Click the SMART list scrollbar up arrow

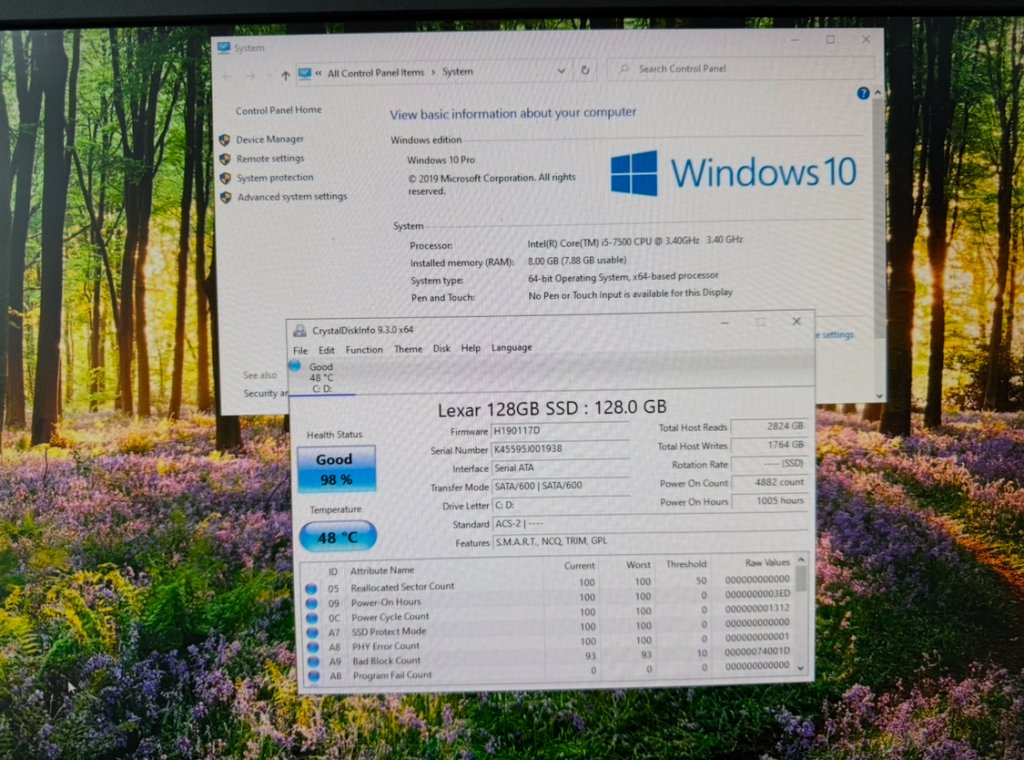801,560
